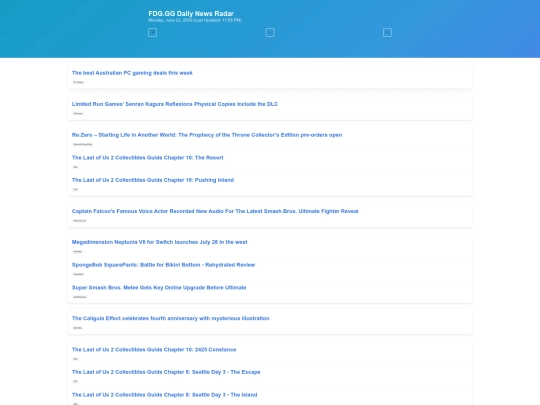Click the rightmost square icon in the header
Viewport: 540px width, 405px height.
point(387,32)
